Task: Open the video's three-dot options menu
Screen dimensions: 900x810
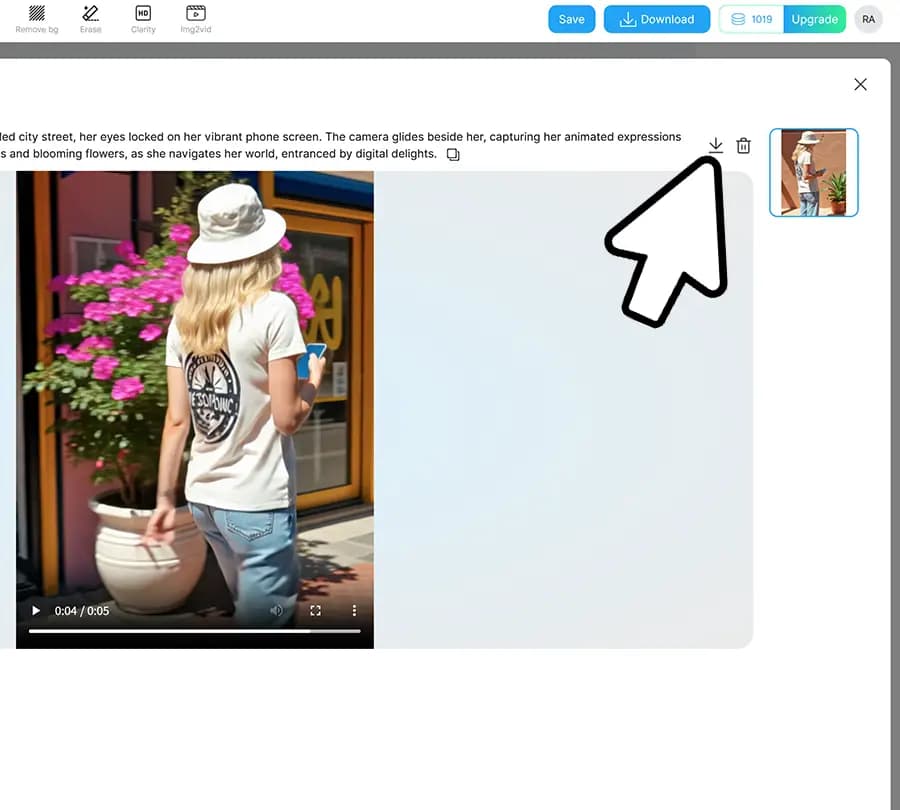Action: coord(354,610)
